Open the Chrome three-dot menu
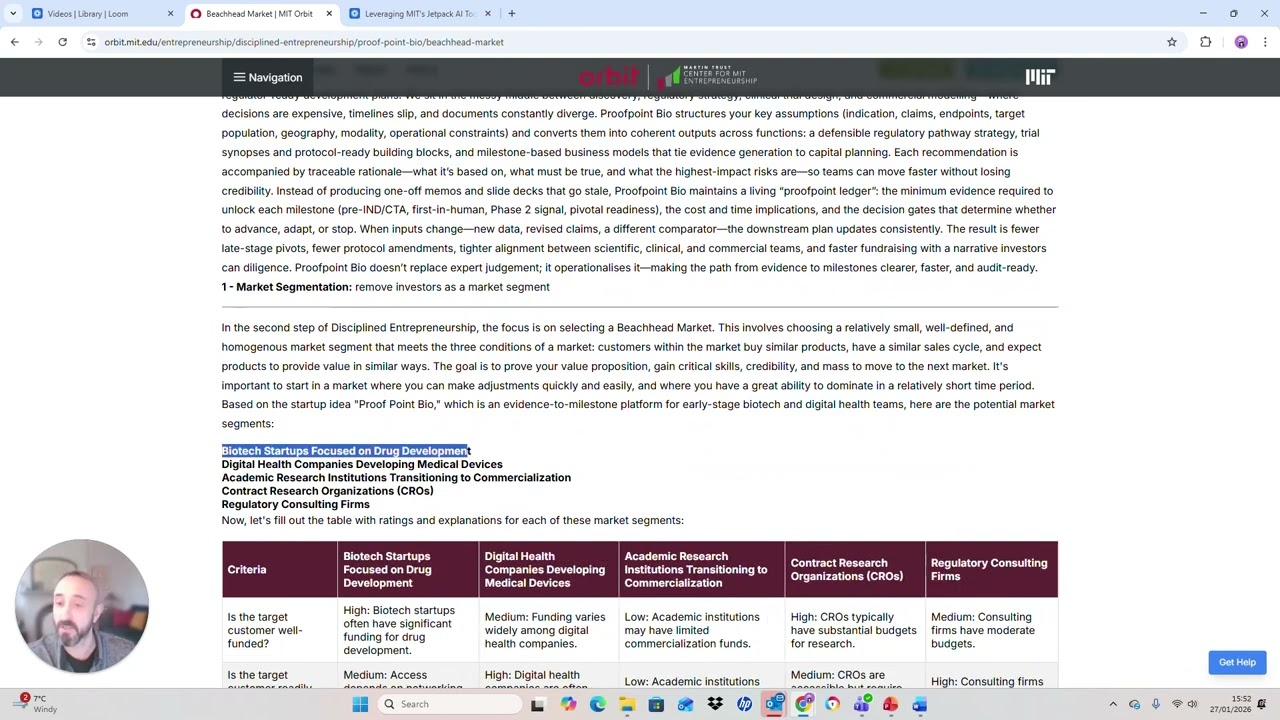The image size is (1280, 720). tap(1265, 42)
